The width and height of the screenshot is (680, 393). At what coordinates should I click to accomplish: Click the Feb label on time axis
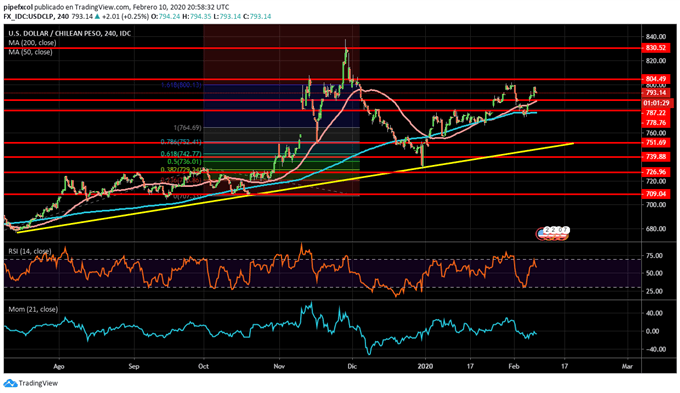pos(514,367)
